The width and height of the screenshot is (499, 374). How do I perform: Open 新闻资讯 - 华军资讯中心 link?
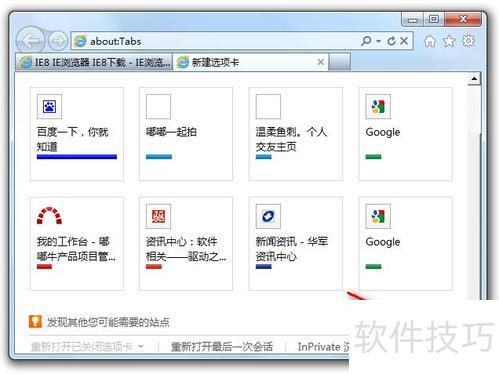pos(292,249)
